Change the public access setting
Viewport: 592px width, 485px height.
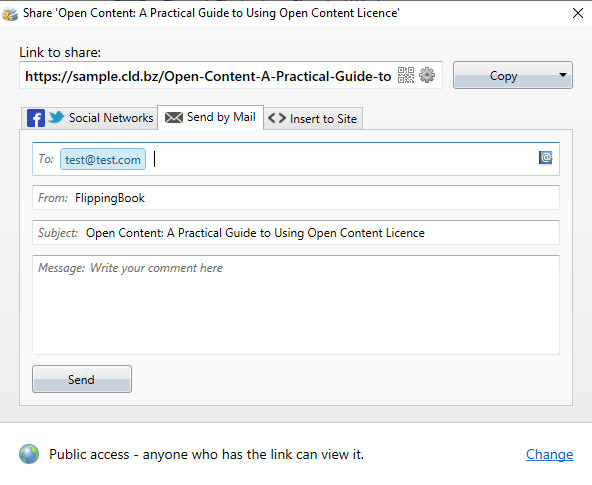(549, 454)
